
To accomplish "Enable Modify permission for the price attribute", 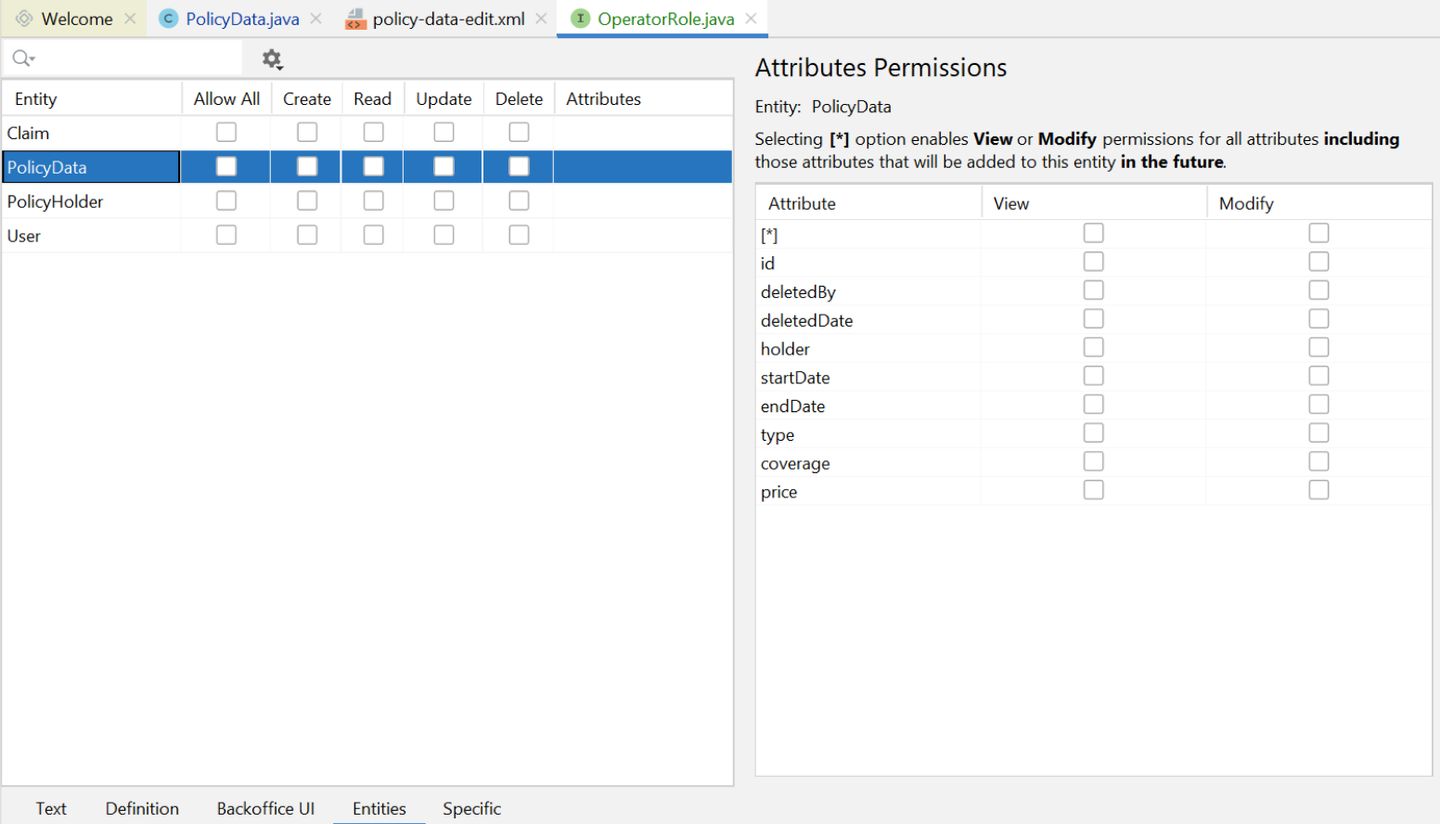I will [1319, 490].
